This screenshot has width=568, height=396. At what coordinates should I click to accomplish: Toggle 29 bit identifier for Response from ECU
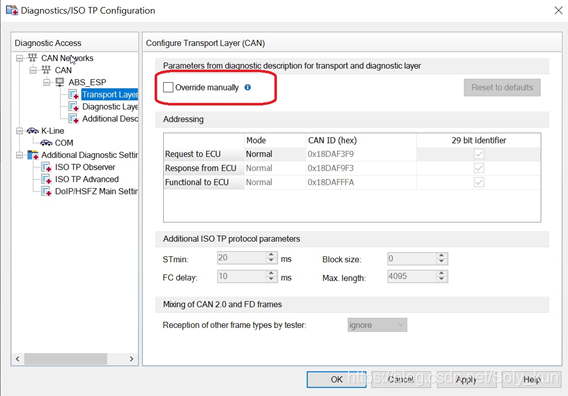click(x=479, y=168)
